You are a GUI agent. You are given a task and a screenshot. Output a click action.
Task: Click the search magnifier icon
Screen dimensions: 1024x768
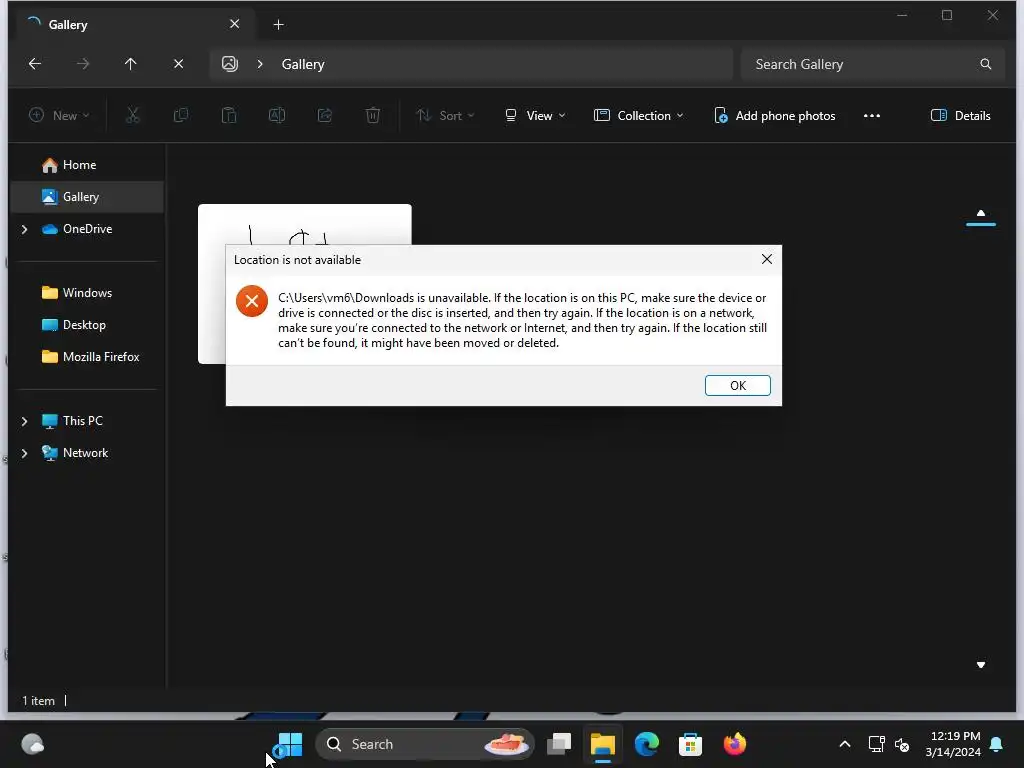(985, 64)
